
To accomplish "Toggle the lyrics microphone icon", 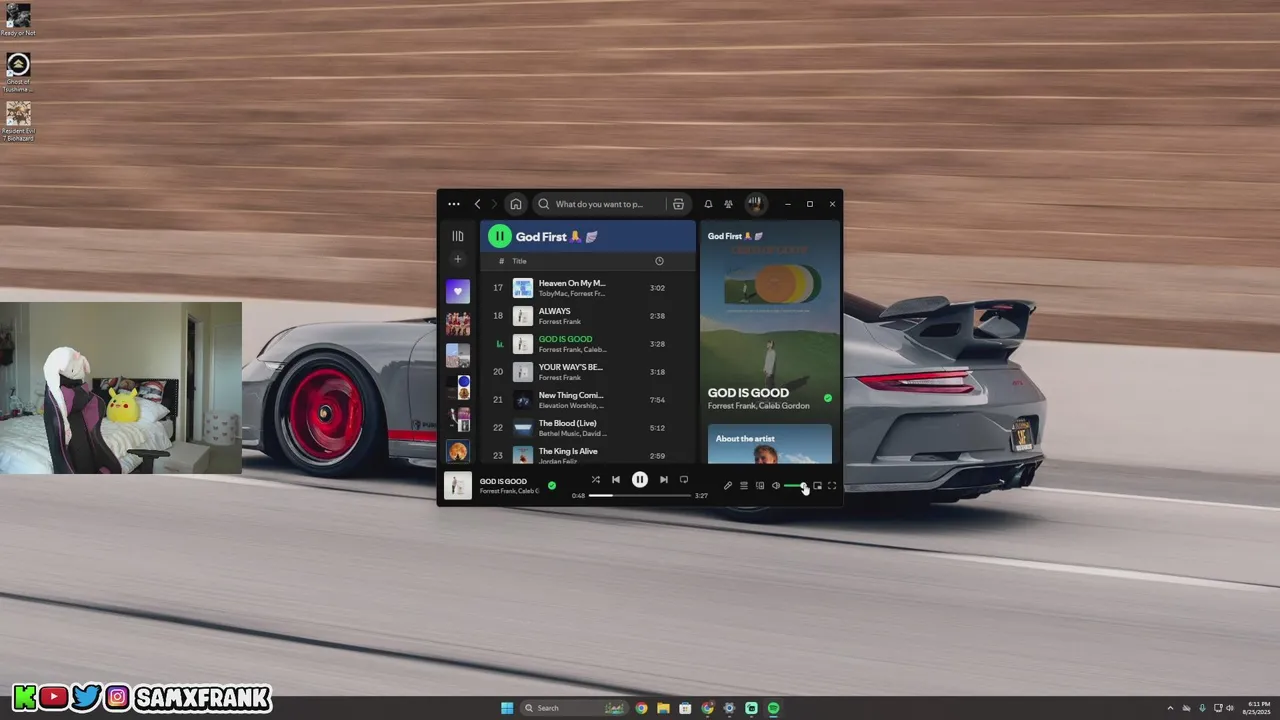I will [728, 486].
